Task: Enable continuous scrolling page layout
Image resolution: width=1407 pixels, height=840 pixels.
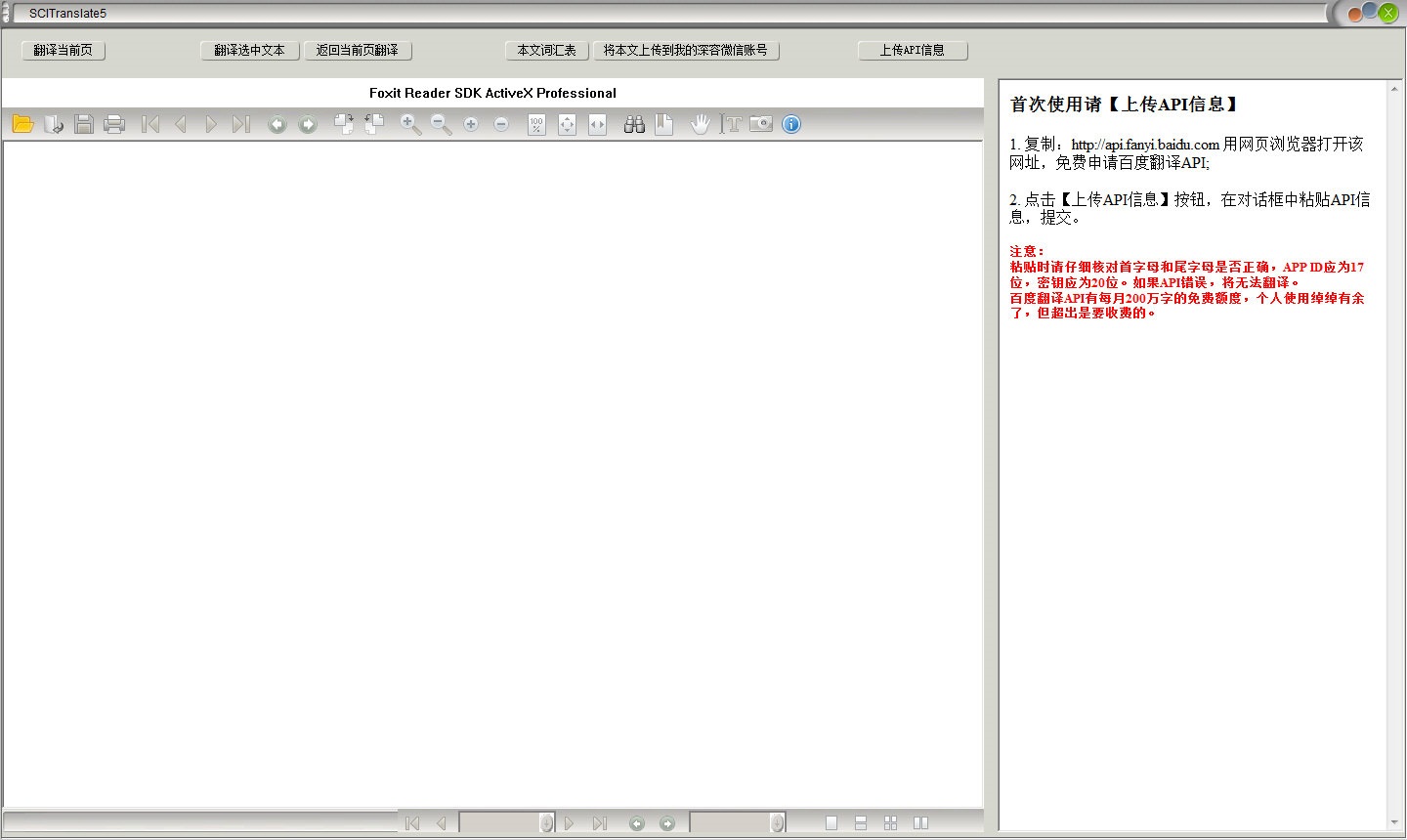Action: click(860, 823)
